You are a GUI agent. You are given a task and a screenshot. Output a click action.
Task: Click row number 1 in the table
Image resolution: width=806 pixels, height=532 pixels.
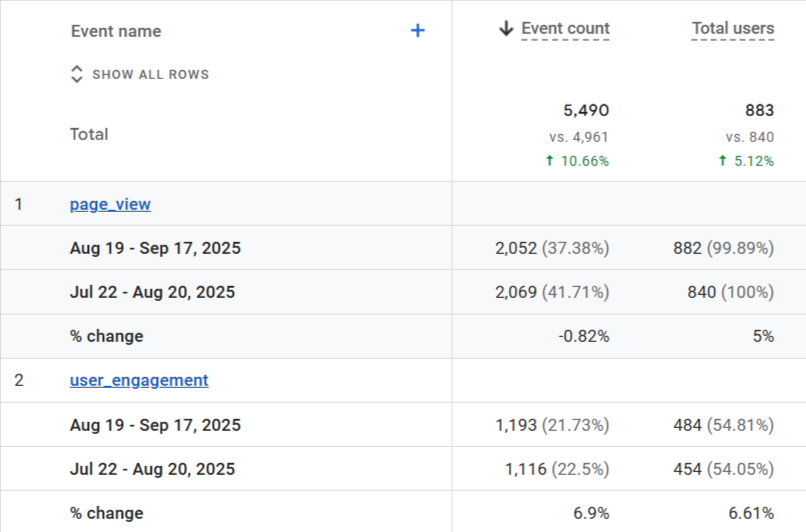[x=19, y=204]
